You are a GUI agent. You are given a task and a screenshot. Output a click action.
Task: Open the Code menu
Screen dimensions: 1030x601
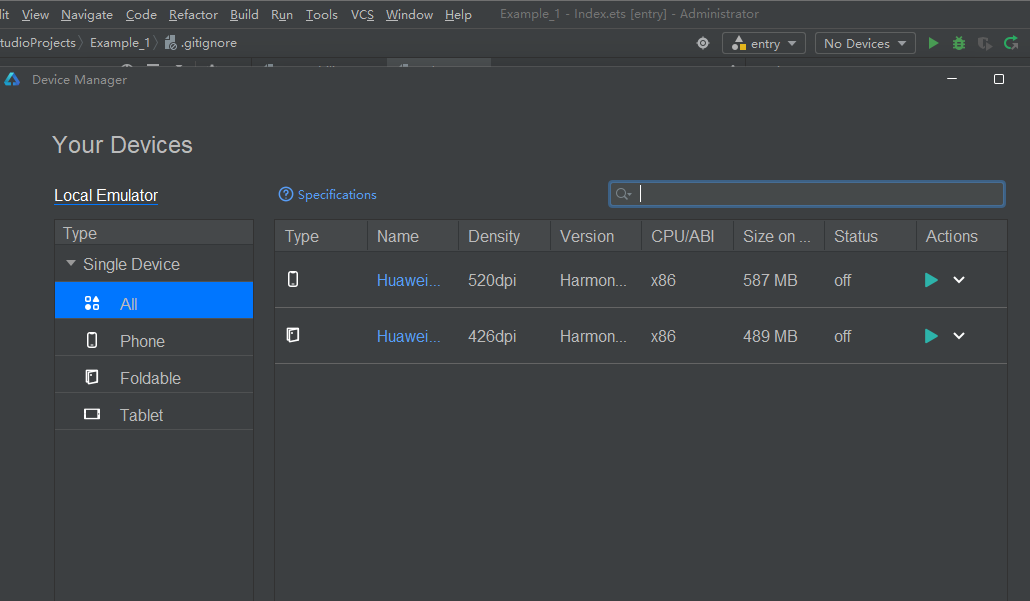pos(141,14)
